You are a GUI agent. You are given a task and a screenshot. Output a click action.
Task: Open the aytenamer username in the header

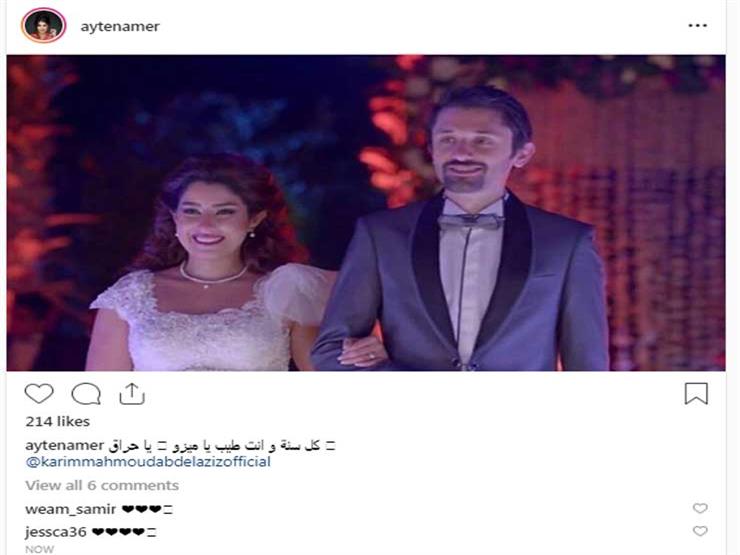120,26
